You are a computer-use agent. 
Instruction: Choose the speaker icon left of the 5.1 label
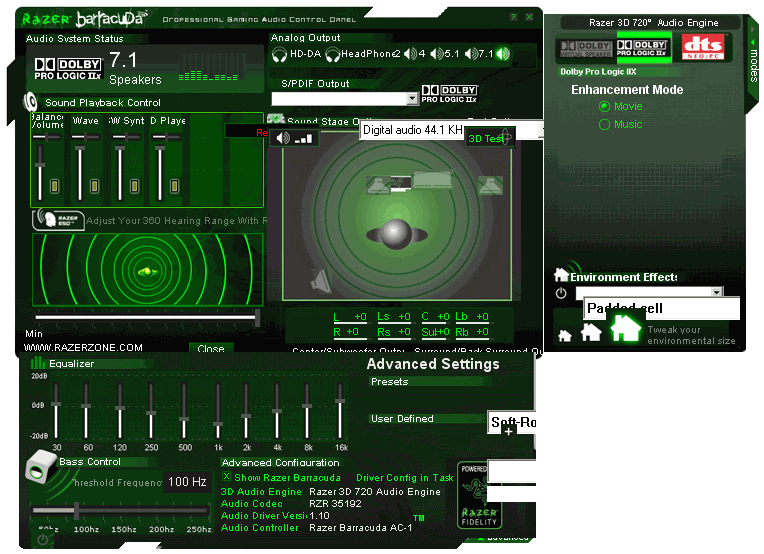coord(437,54)
